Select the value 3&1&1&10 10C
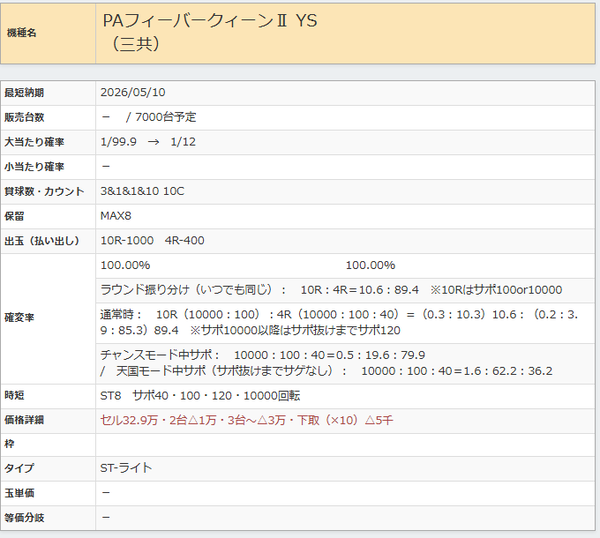 [x=142, y=191]
